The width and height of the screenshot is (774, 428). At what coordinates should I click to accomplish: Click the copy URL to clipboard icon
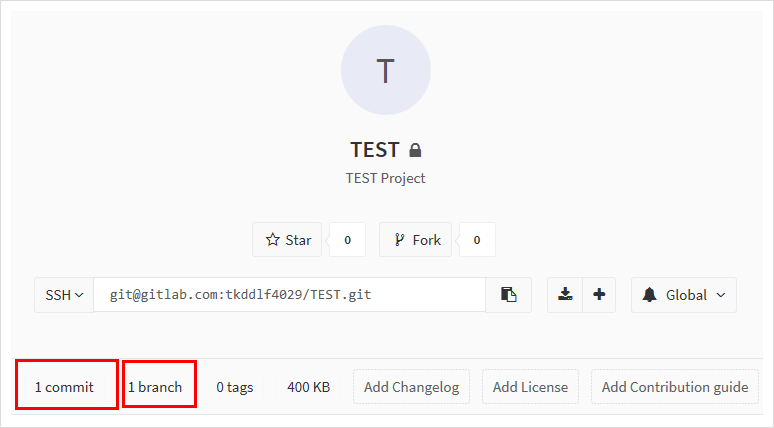(508, 295)
